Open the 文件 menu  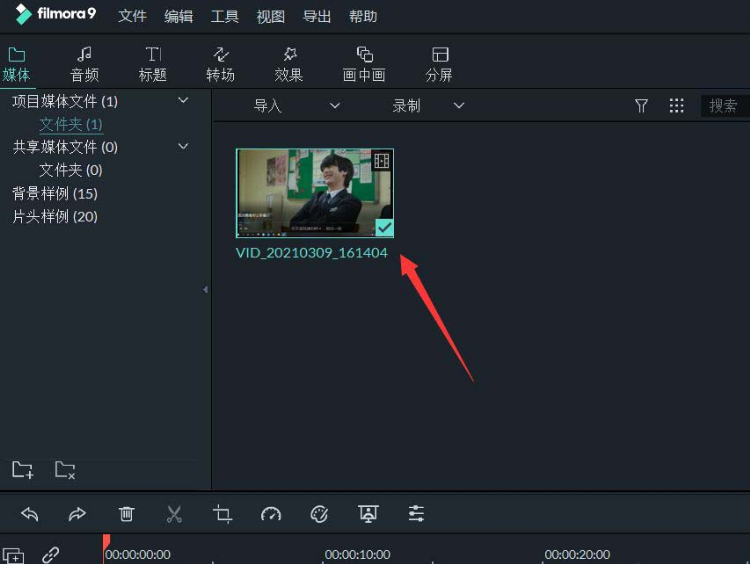pos(132,16)
